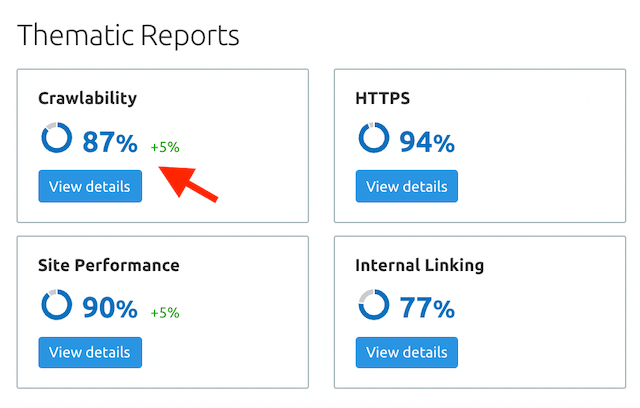Click the Crawlability card title
The height and width of the screenshot is (408, 640).
click(x=87, y=98)
